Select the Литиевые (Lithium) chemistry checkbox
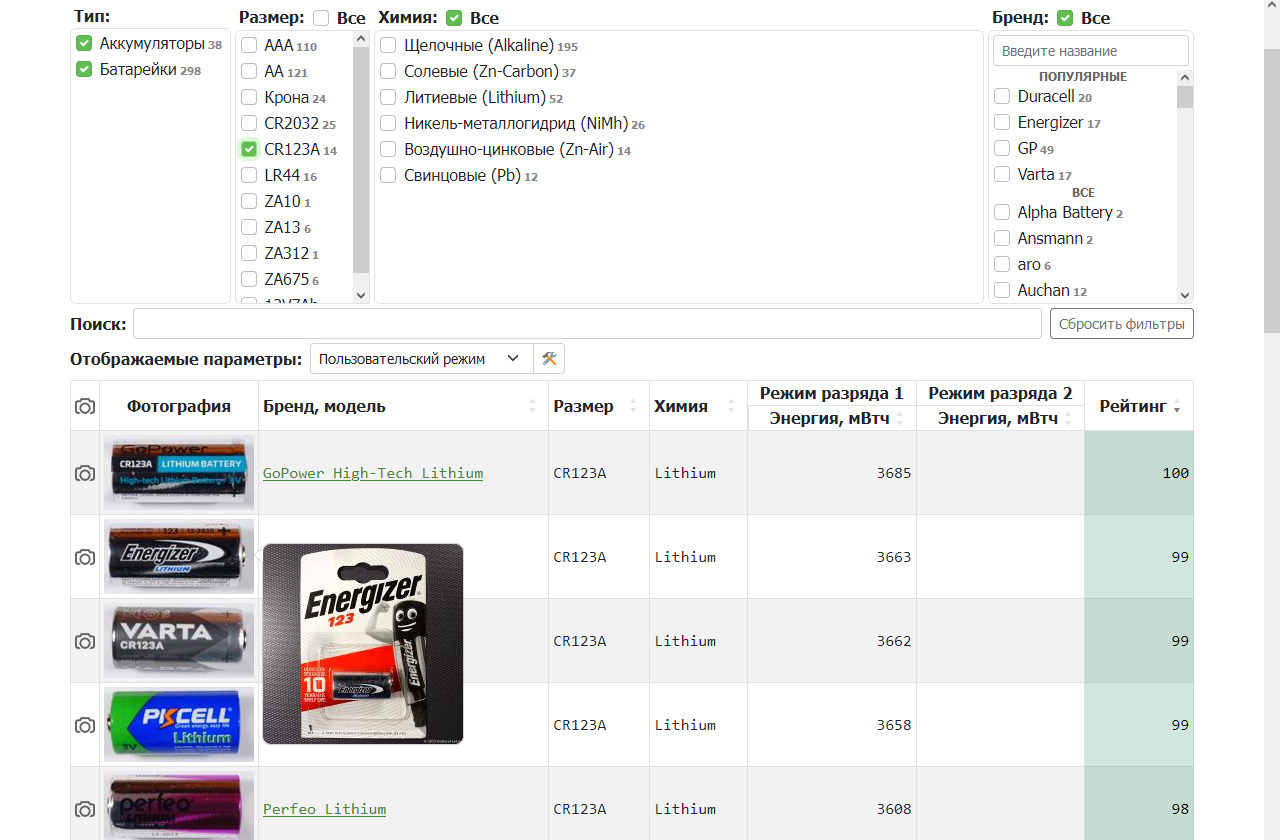 click(x=388, y=98)
